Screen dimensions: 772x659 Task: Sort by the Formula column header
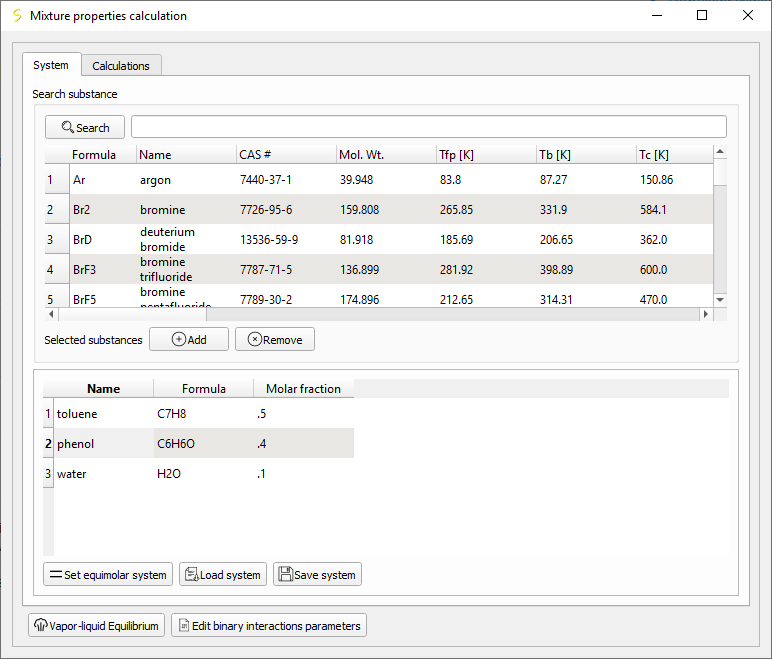pos(102,155)
